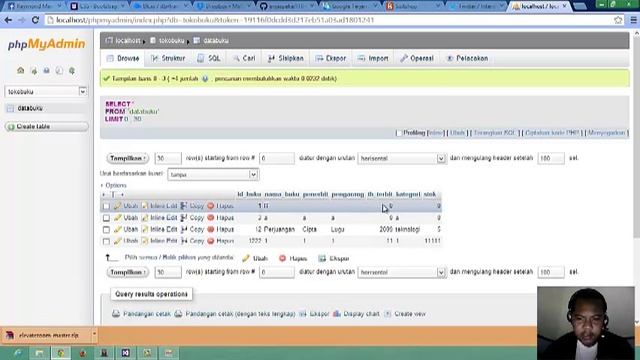Click pencil Ubah icon in the first row
The width and height of the screenshot is (640, 360).
pyautogui.click(x=118, y=206)
